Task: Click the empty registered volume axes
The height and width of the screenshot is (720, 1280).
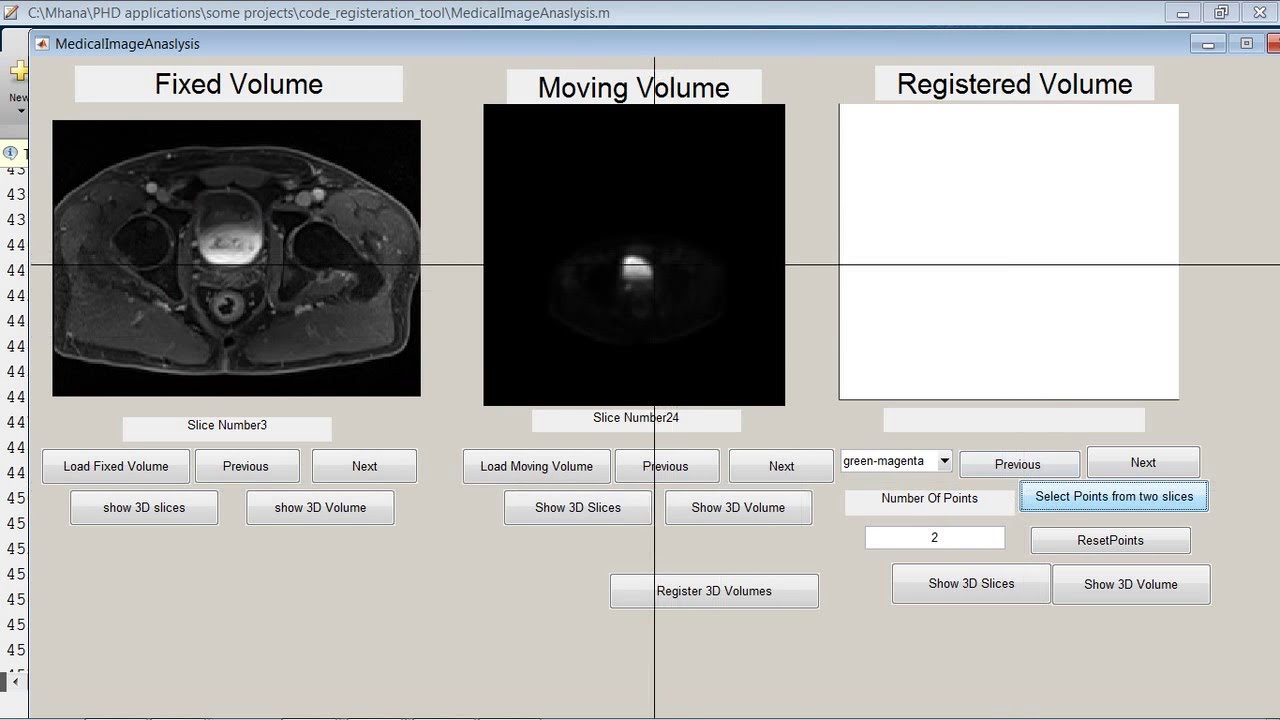Action: 1009,252
